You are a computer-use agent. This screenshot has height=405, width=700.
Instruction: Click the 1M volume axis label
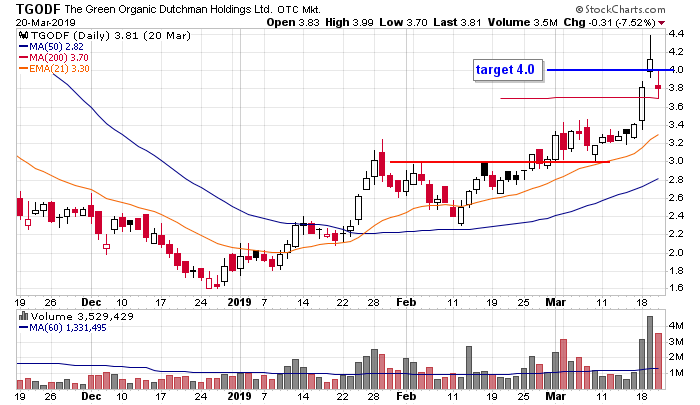[675, 372]
